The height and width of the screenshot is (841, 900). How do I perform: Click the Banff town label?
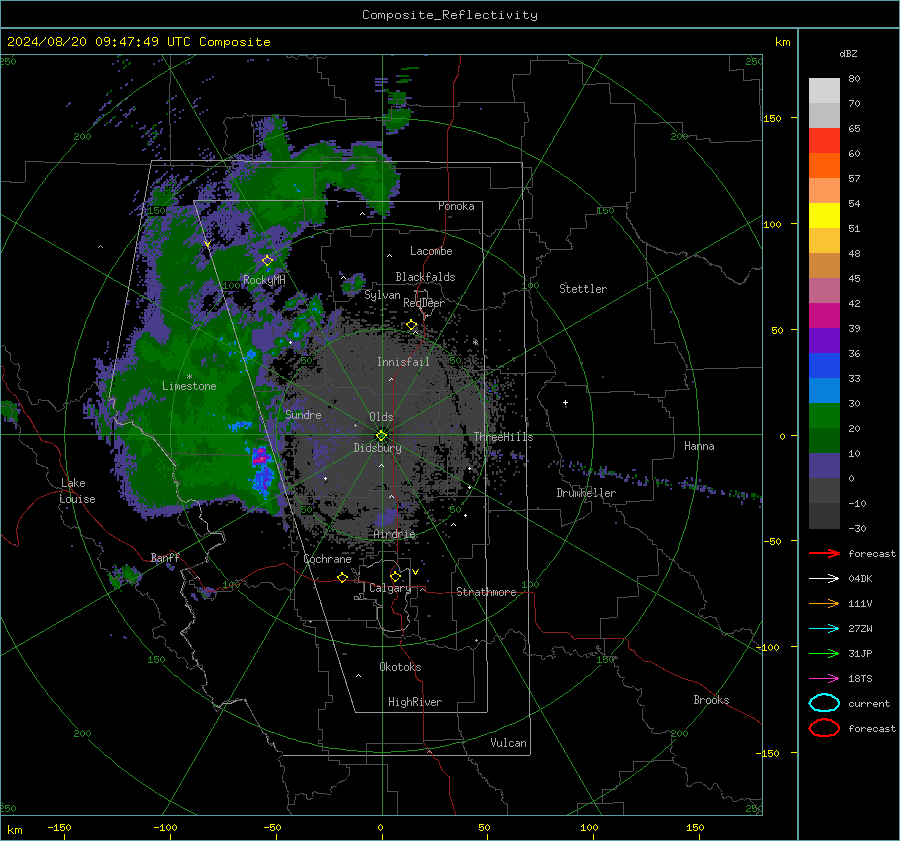click(165, 557)
